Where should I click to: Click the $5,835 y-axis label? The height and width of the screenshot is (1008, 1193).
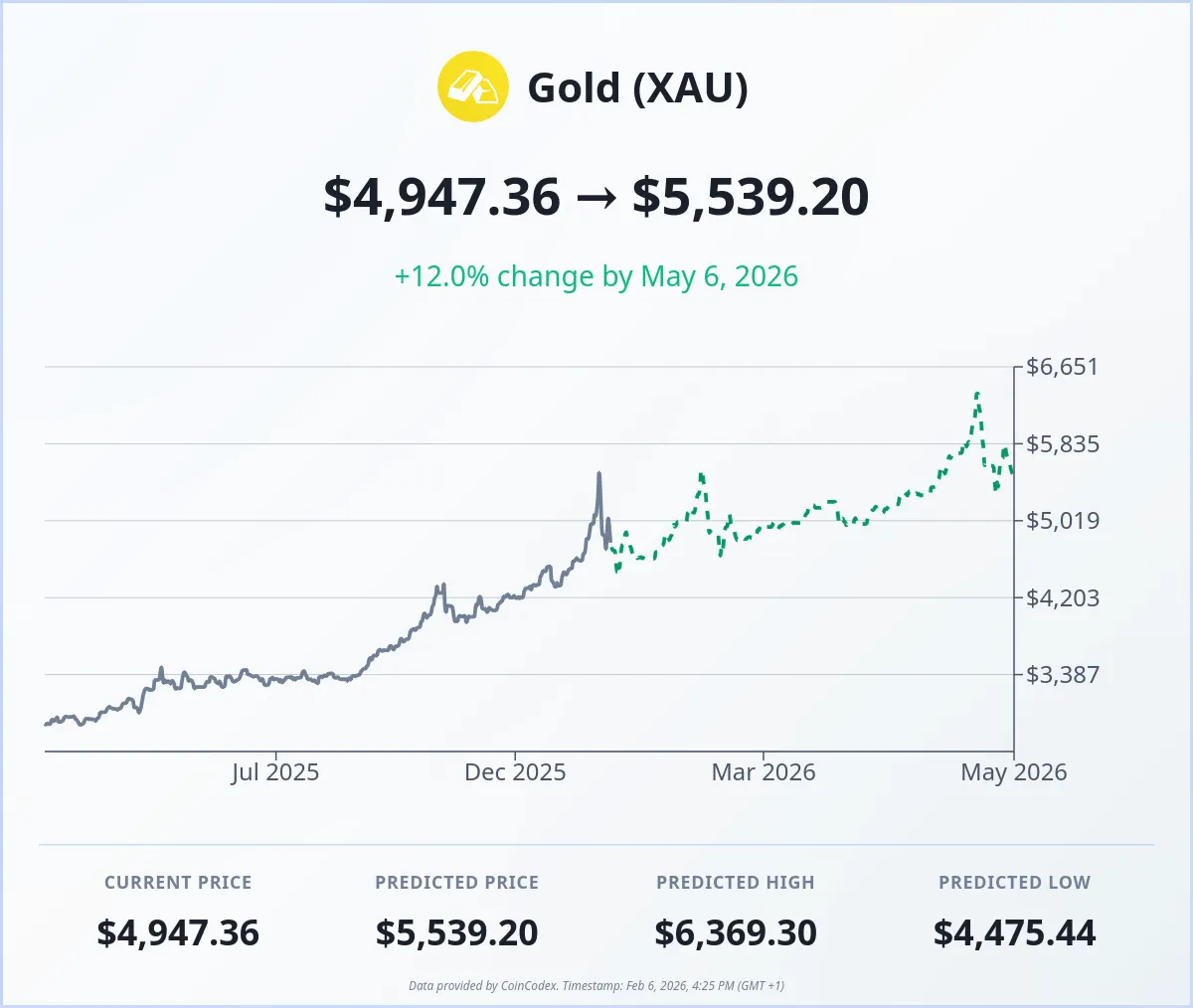point(1063,443)
